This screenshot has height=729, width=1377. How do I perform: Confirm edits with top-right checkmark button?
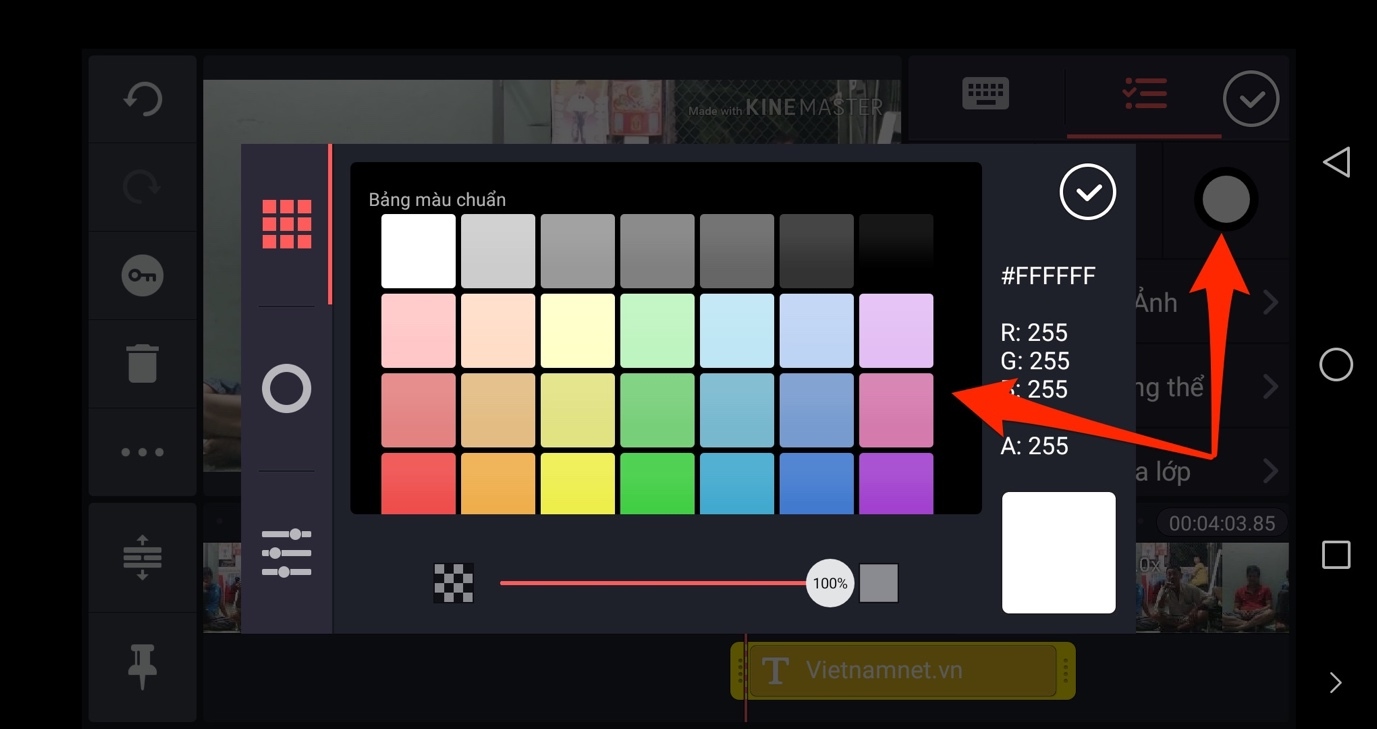click(x=1251, y=99)
